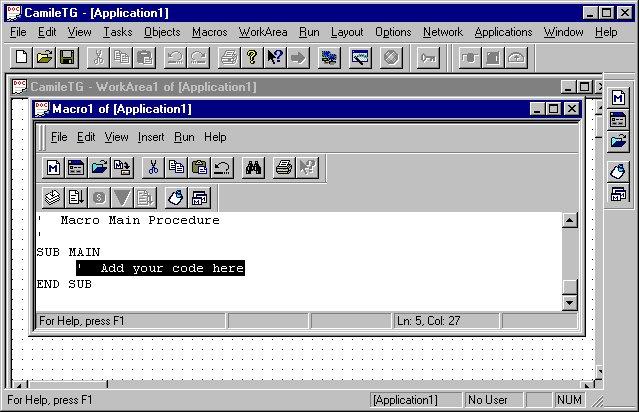
Task: Click the code editor scroll up arrow
Action: pos(569,220)
